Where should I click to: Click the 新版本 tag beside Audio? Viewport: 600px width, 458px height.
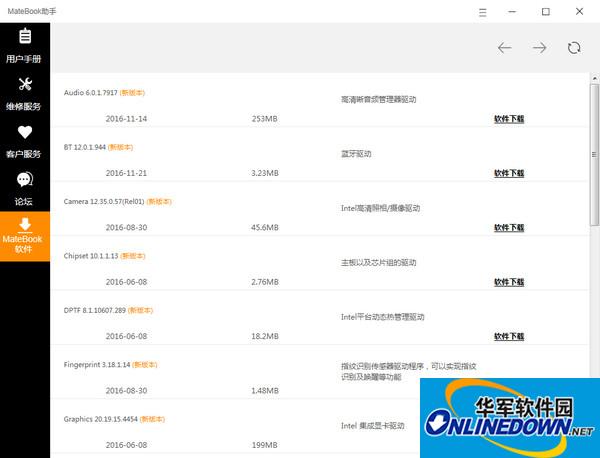tap(132, 93)
